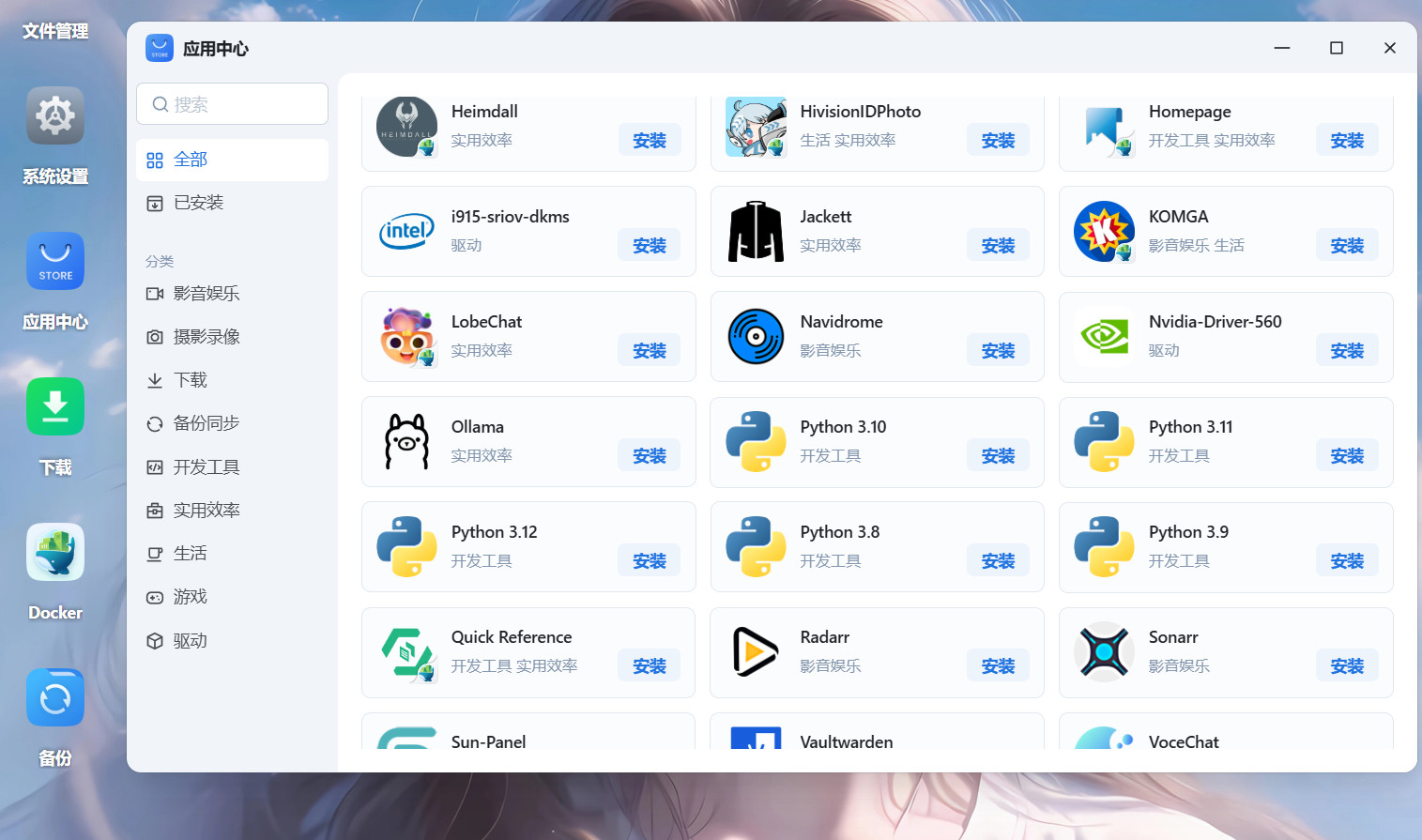This screenshot has width=1422, height=840.
Task: Click the Heimdall app icon
Action: coord(406,127)
